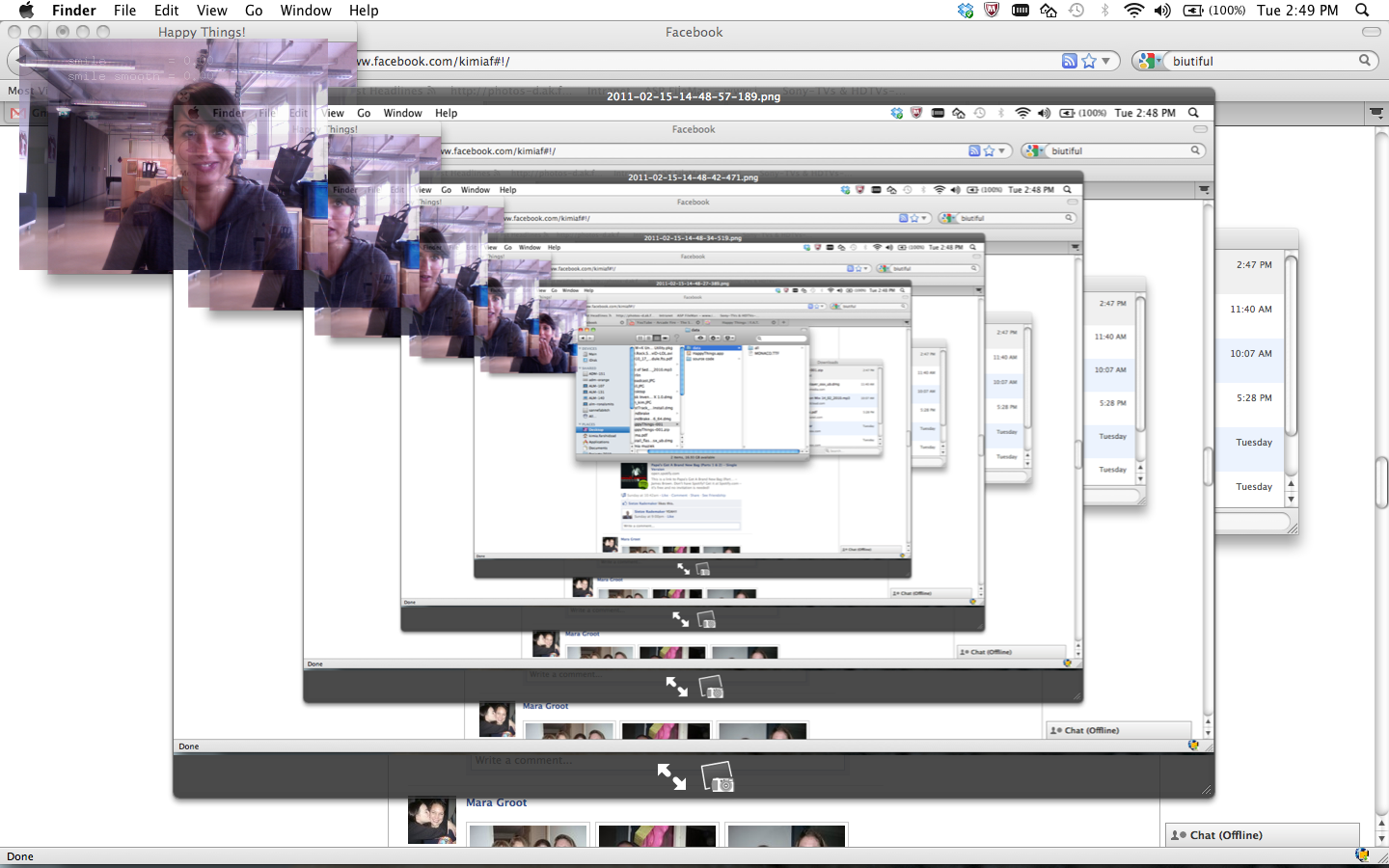Toggle the bookmark star in the address bar

[1089, 61]
